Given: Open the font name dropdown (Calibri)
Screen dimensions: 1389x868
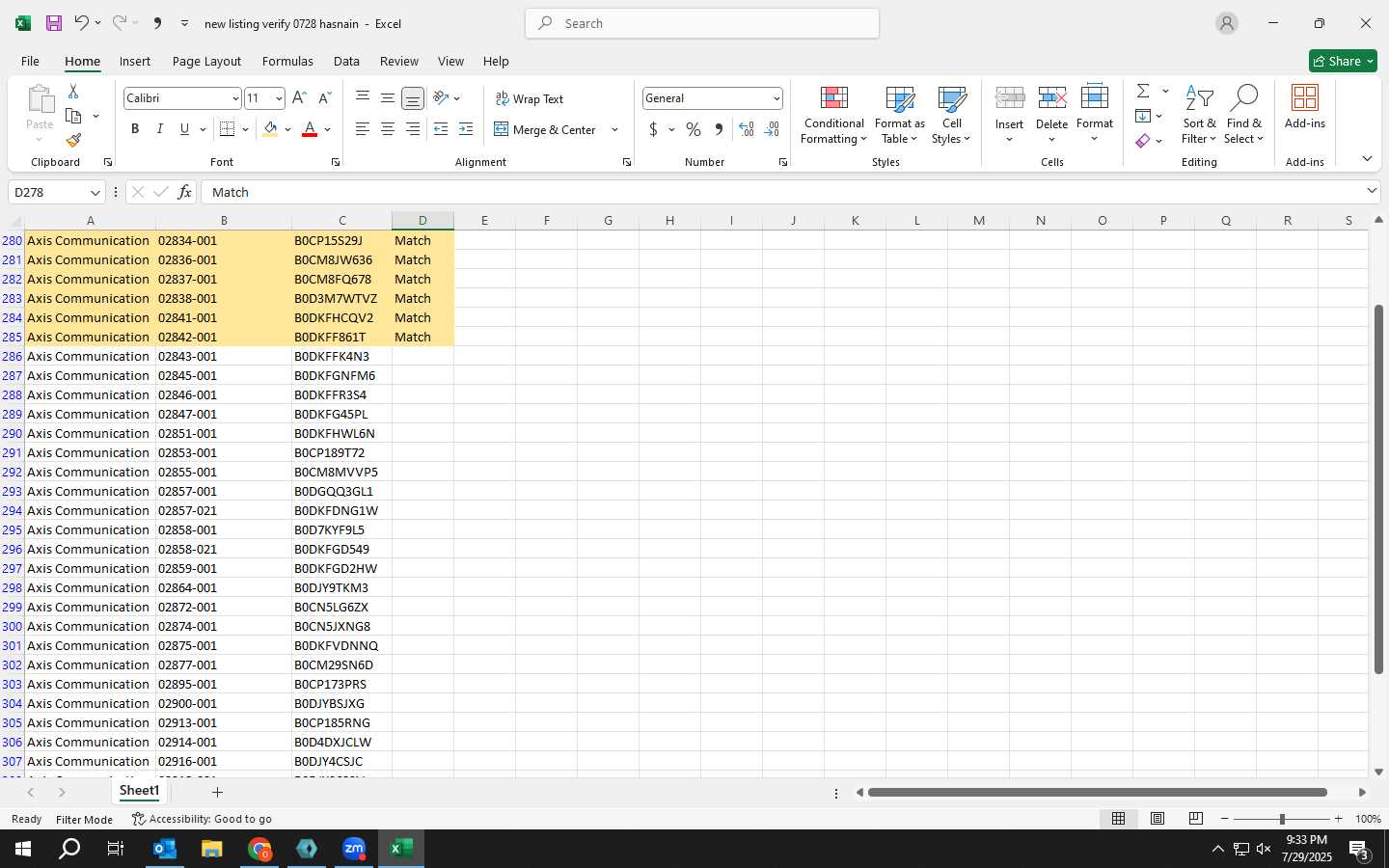Looking at the screenshot, I should tap(234, 98).
